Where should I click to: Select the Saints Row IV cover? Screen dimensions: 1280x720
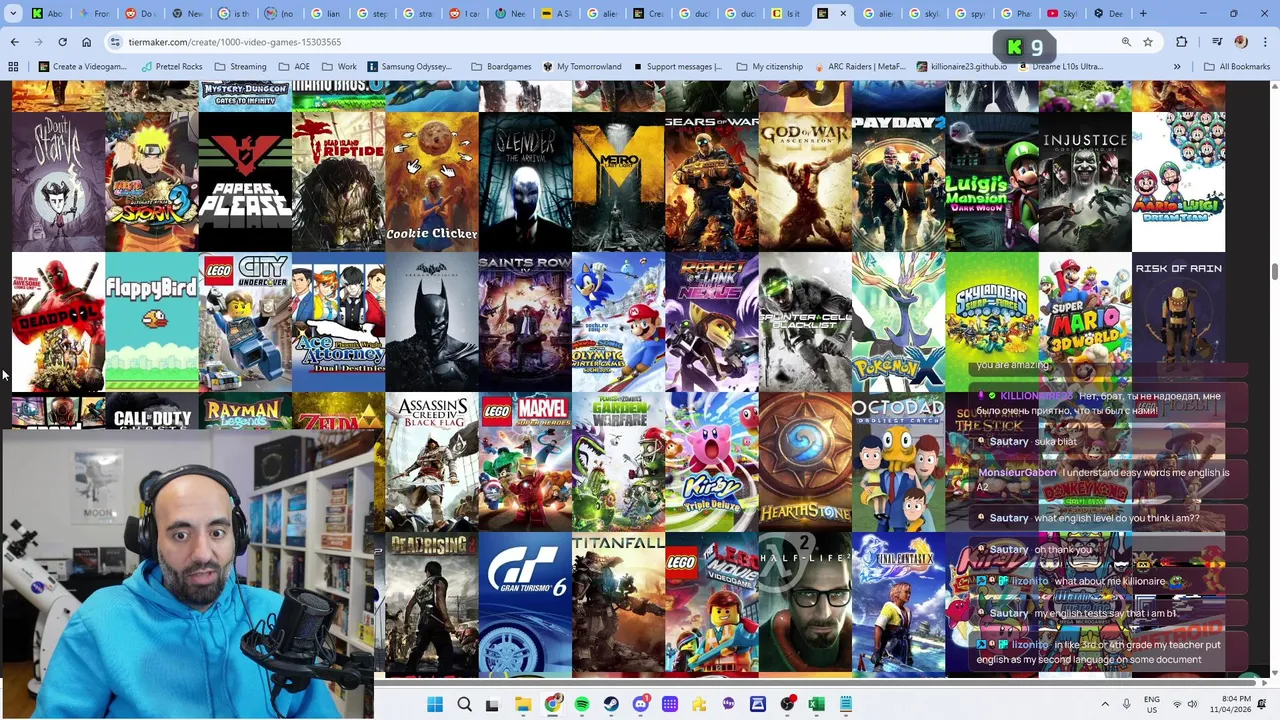[x=525, y=322]
